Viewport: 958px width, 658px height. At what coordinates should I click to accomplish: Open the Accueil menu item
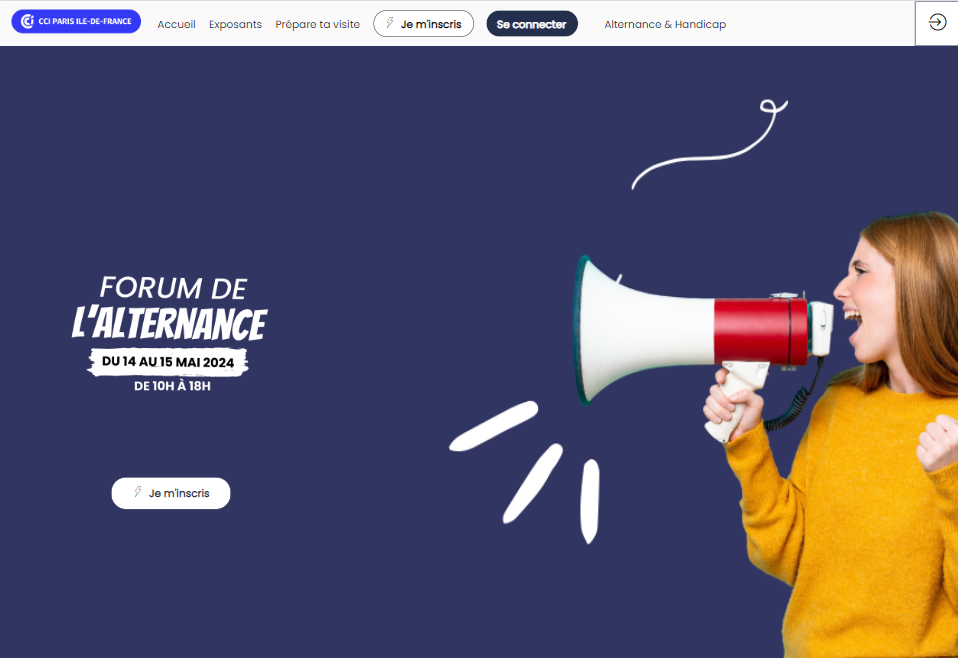click(177, 24)
